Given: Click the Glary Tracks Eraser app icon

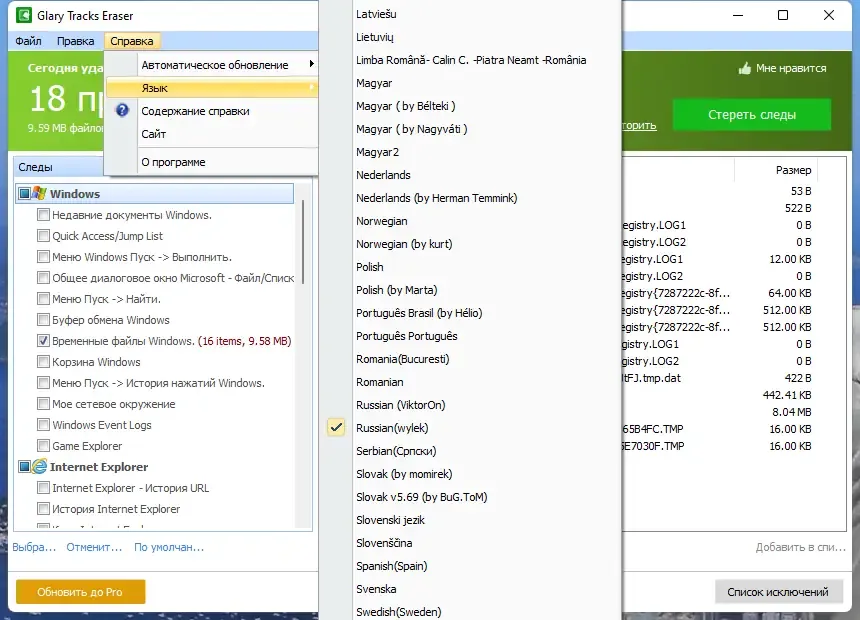Looking at the screenshot, I should coord(24,15).
